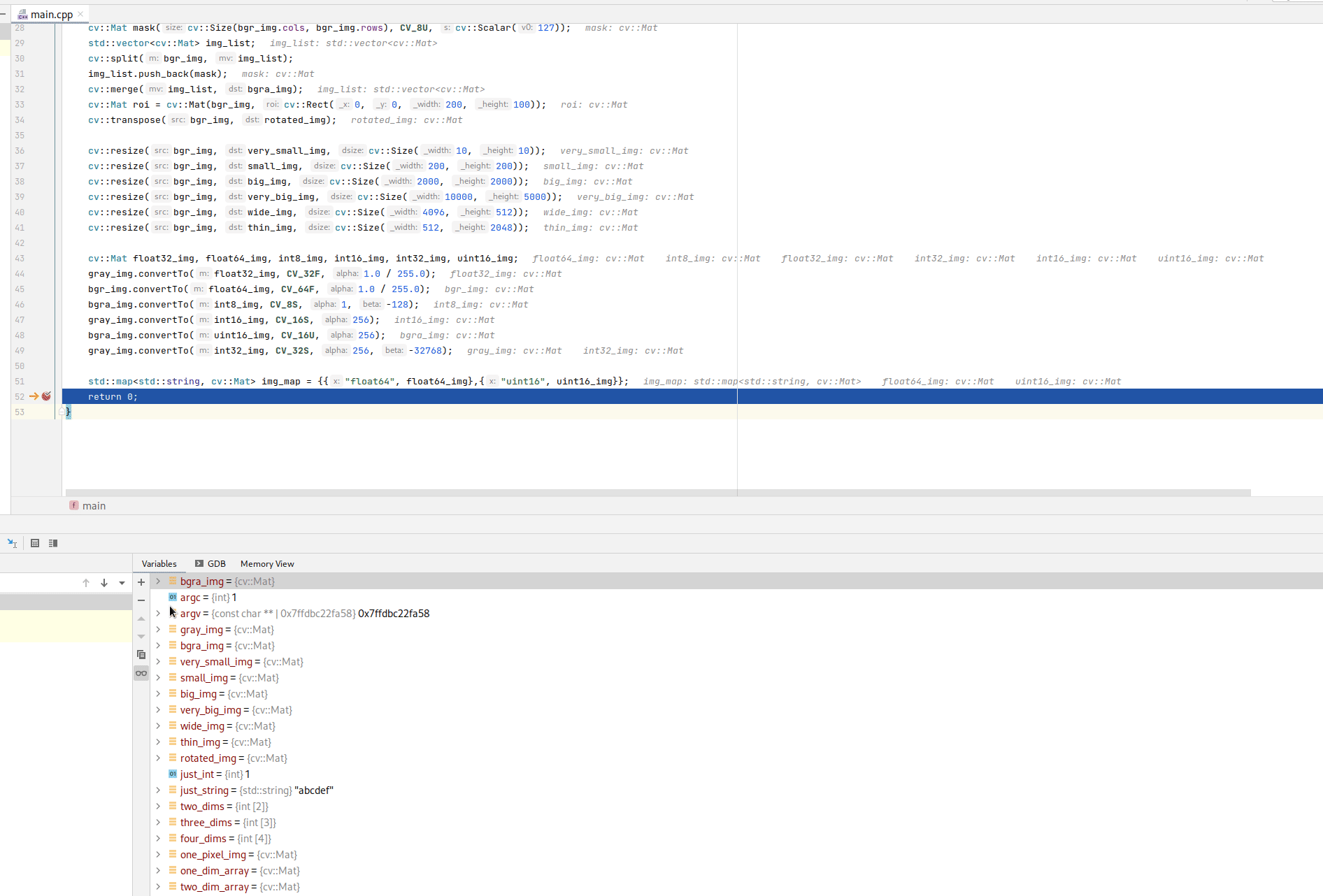Toggle show watches glasses icon
The width and height of the screenshot is (1323, 896).
point(141,673)
